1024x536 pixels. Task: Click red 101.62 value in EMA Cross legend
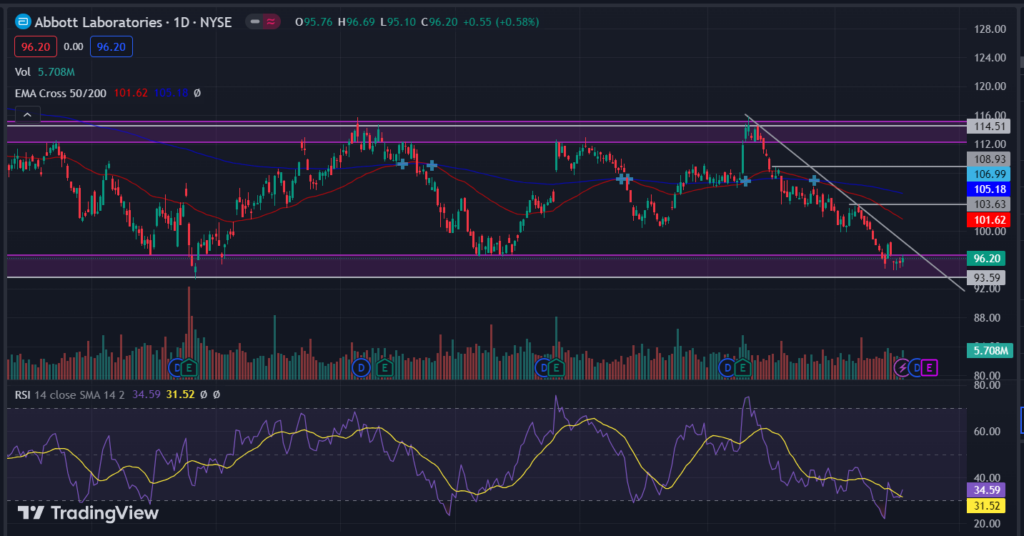tap(131, 93)
